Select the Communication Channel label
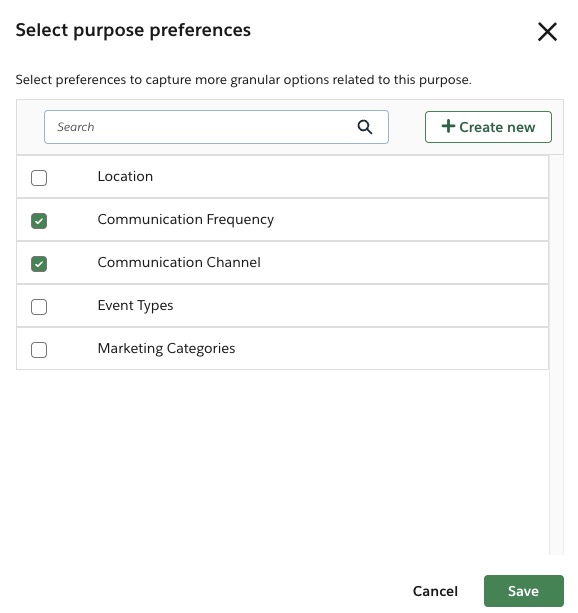The width and height of the screenshot is (578, 613). pyautogui.click(x=179, y=262)
